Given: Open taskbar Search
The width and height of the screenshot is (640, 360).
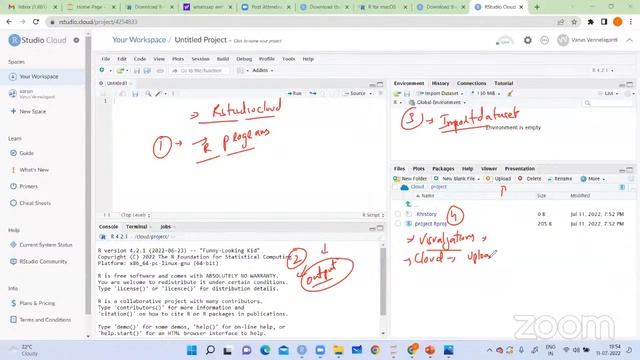Looking at the screenshot, I should (210, 350).
